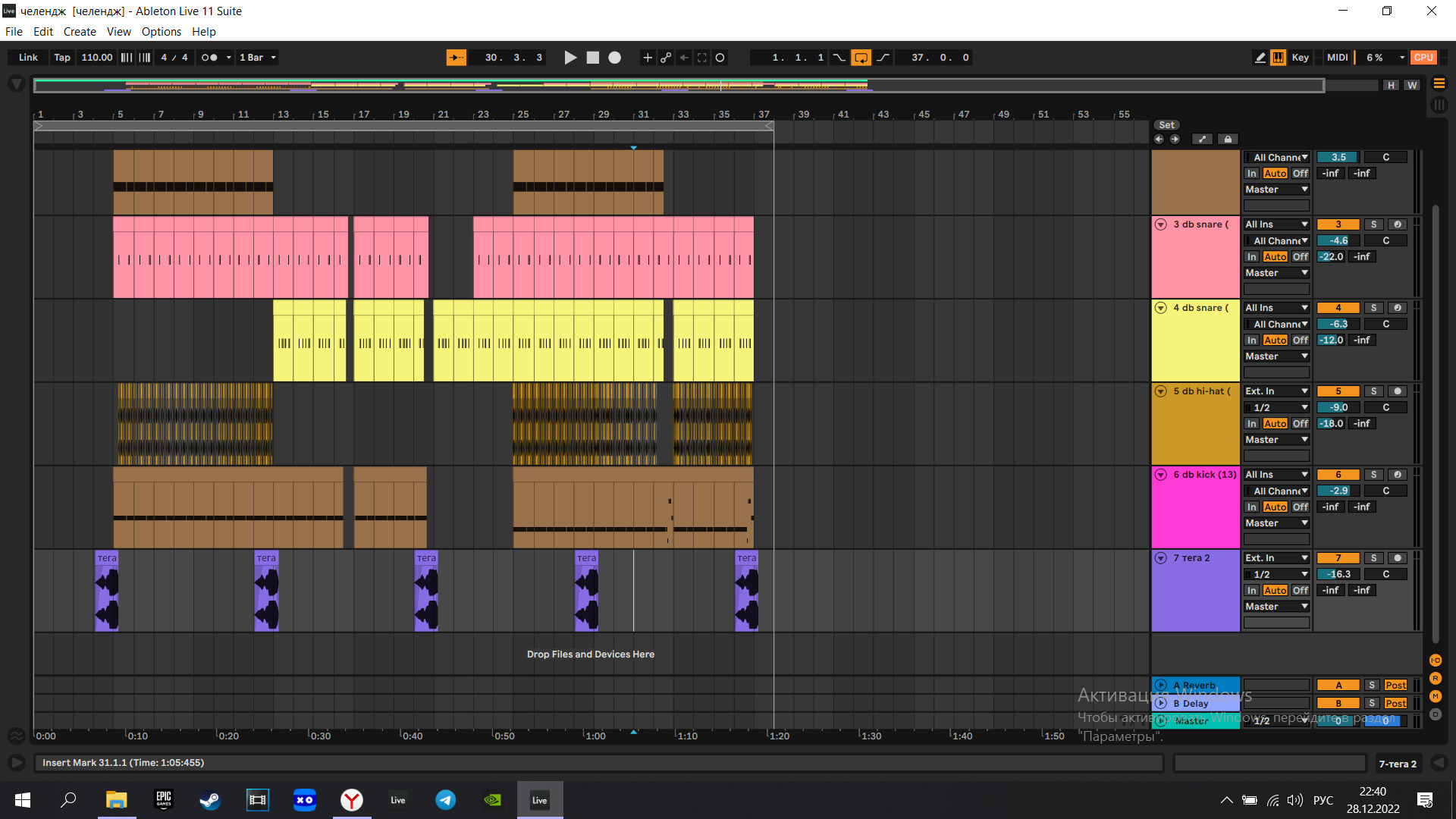Click the MIDI Arrangement Overdub plus icon
Viewport: 1456px width, 819px height.
point(648,58)
